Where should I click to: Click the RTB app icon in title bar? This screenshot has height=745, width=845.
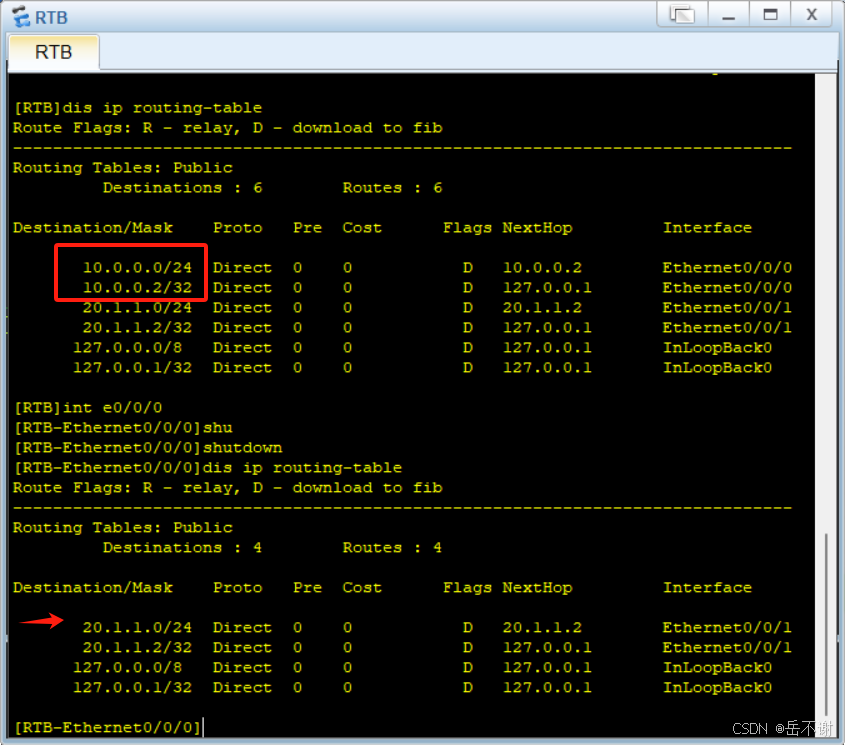[22, 17]
